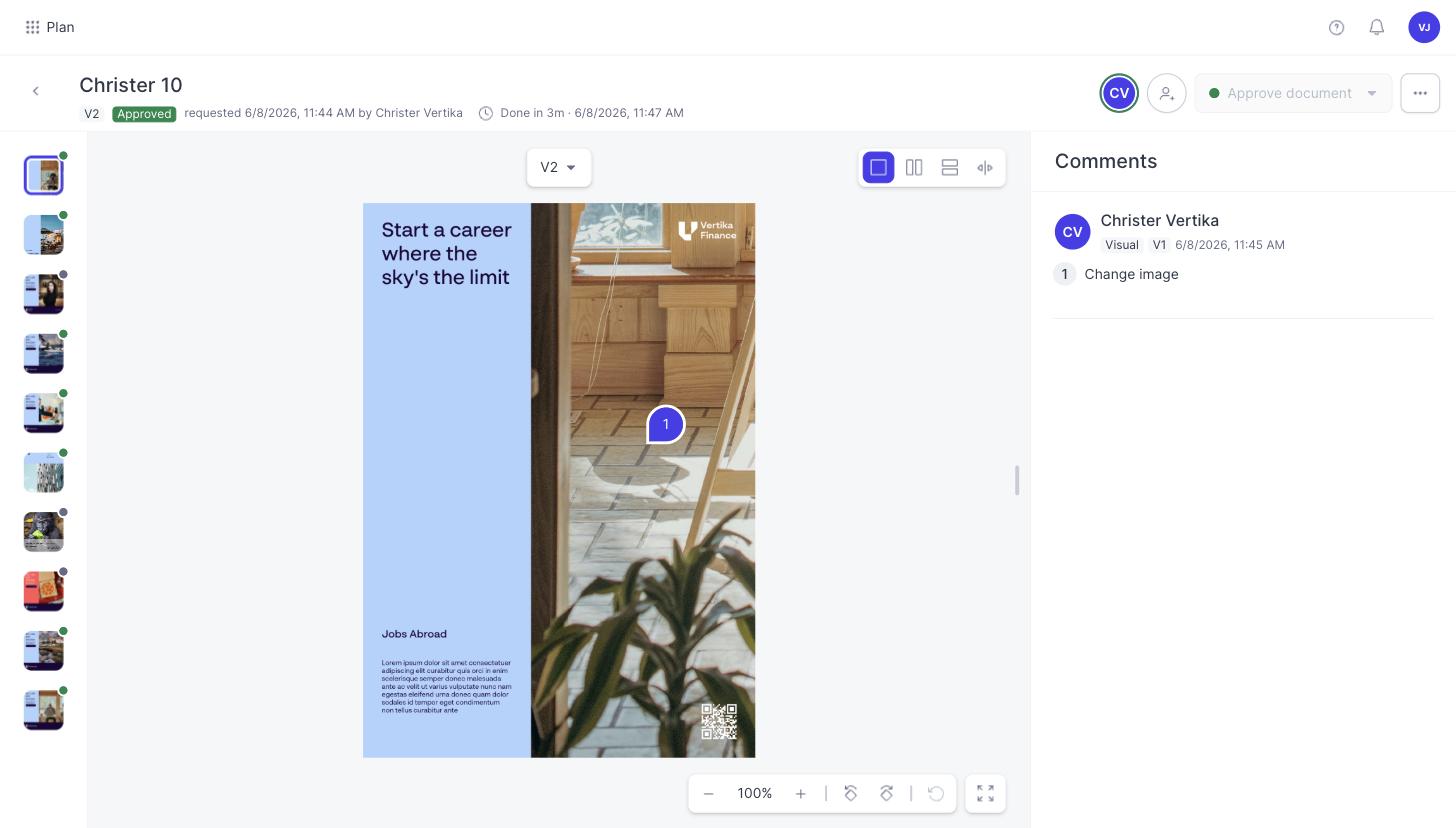Viewport: 1456px width, 828px height.
Task: Click the Christer 10 document title
Action: [131, 85]
